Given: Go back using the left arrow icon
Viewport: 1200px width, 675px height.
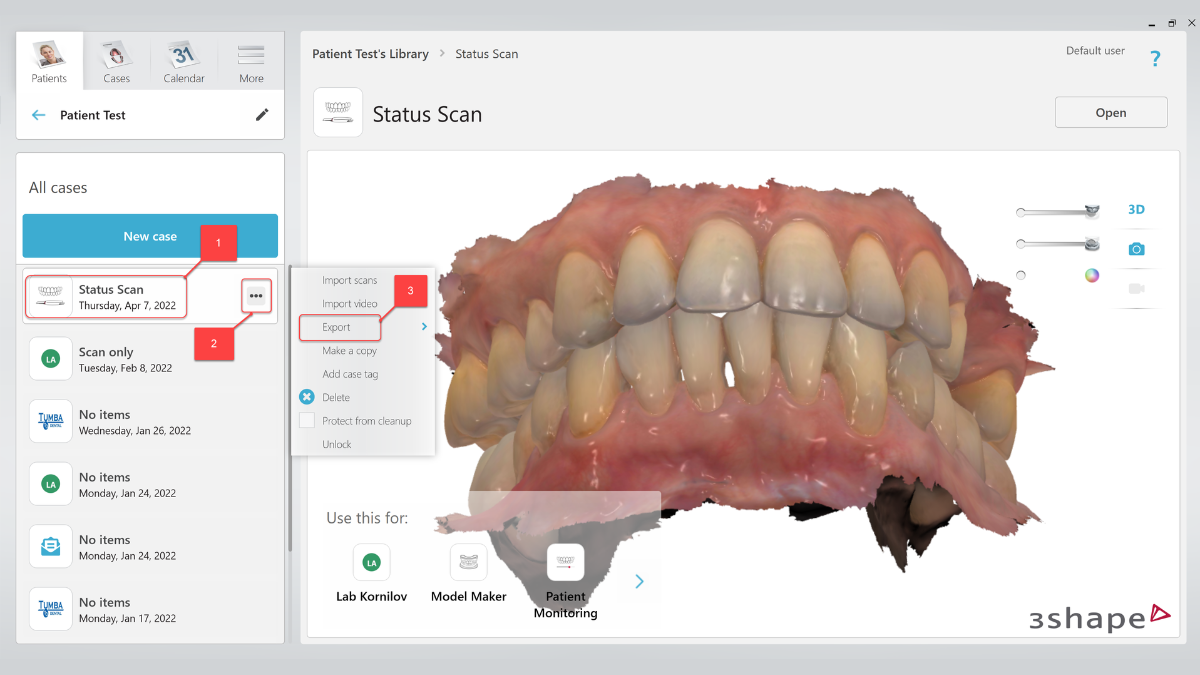Looking at the screenshot, I should coord(39,115).
